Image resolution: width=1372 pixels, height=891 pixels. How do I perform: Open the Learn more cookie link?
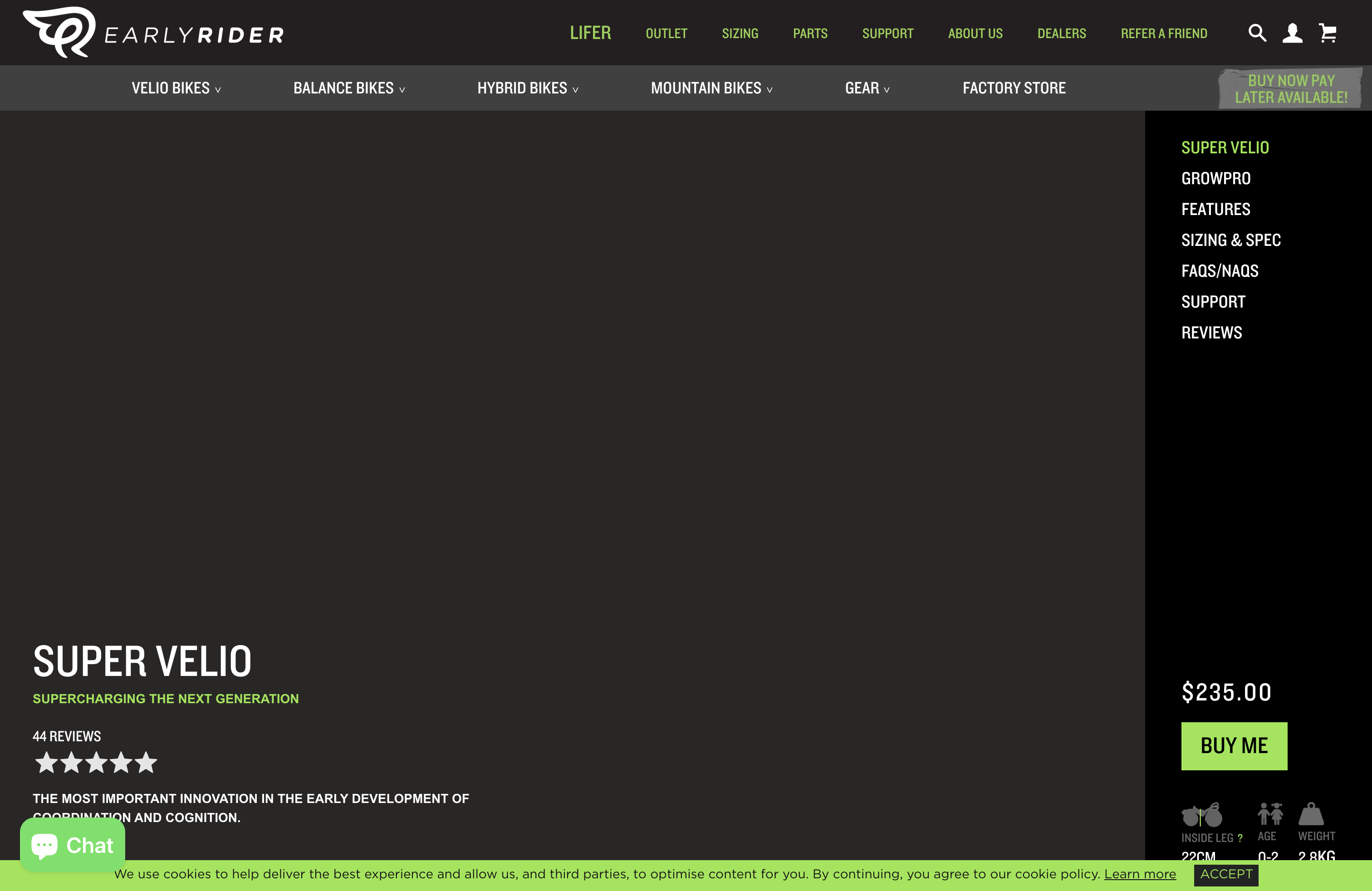(x=1140, y=874)
